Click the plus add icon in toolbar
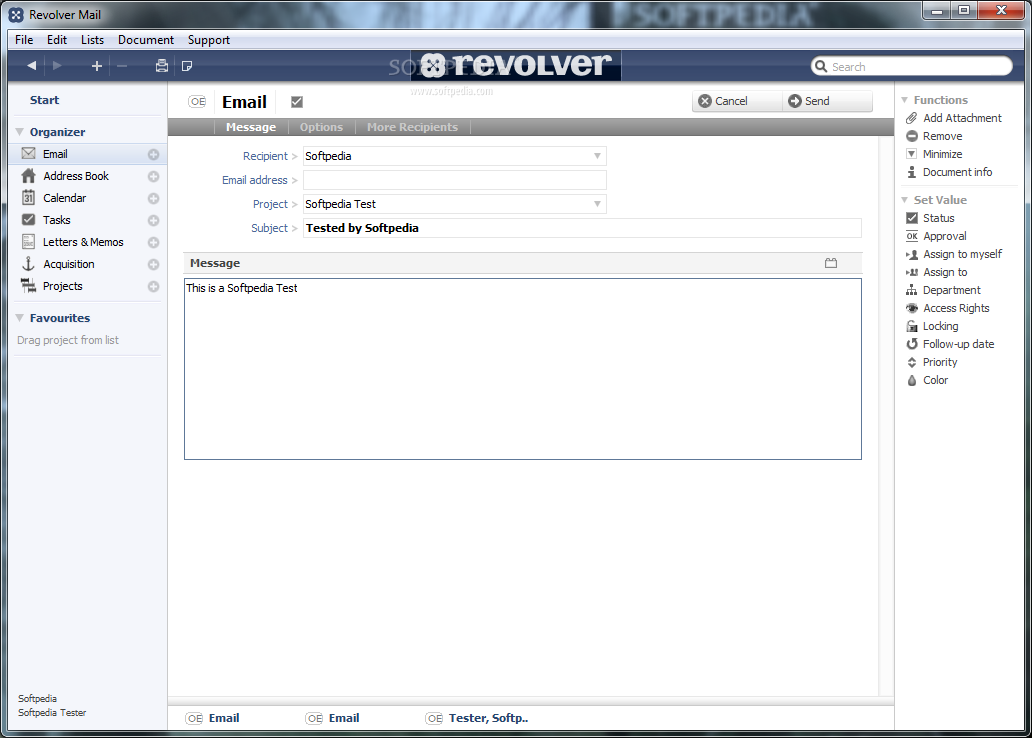Screen dimensions: 1032x738 click(x=97, y=66)
